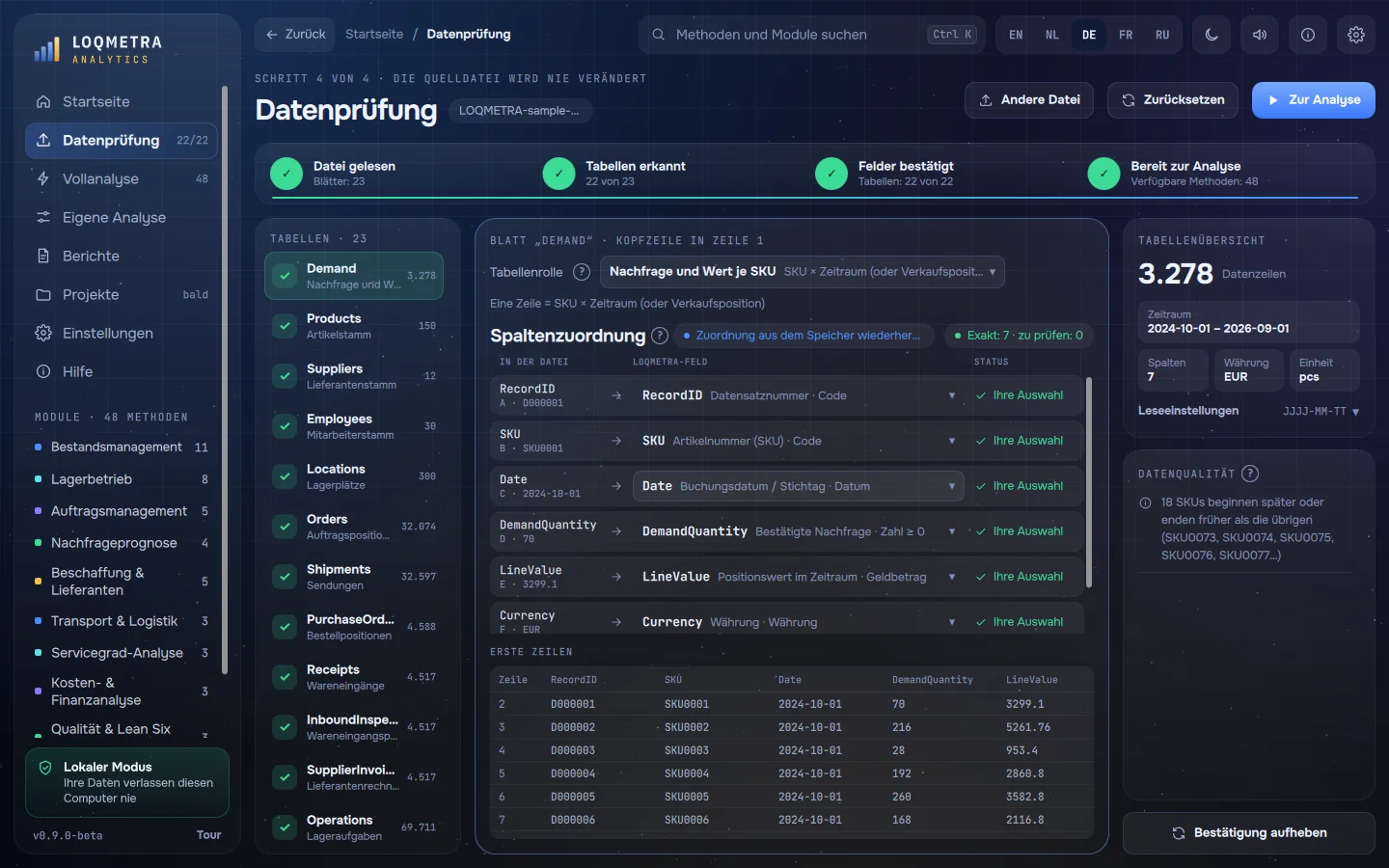Image resolution: width=1389 pixels, height=868 pixels.
Task: Focus the Methoden und Module search field
Action: pos(812,35)
